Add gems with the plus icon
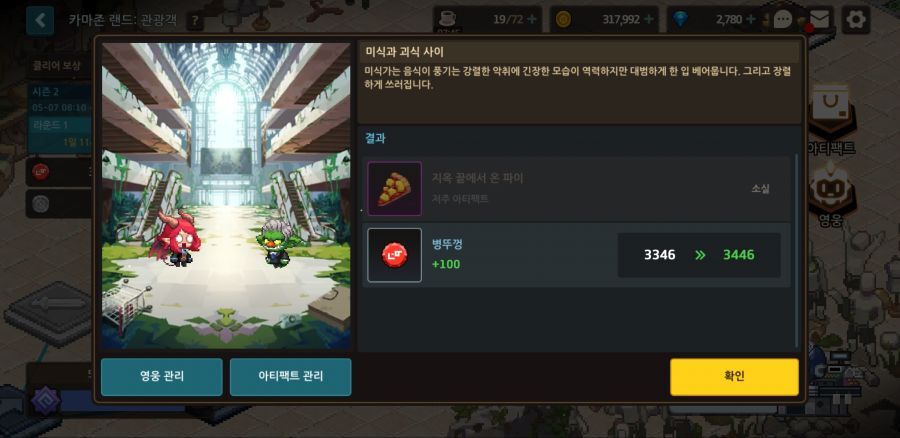The image size is (900, 438). click(x=750, y=20)
